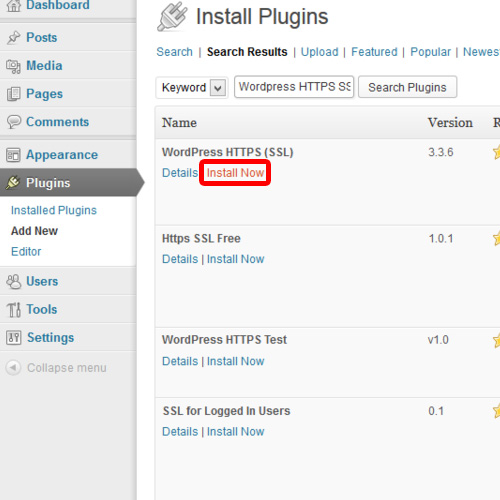This screenshot has width=500, height=500.
Task: Open the plugin Editor submenu
Action: [26, 251]
